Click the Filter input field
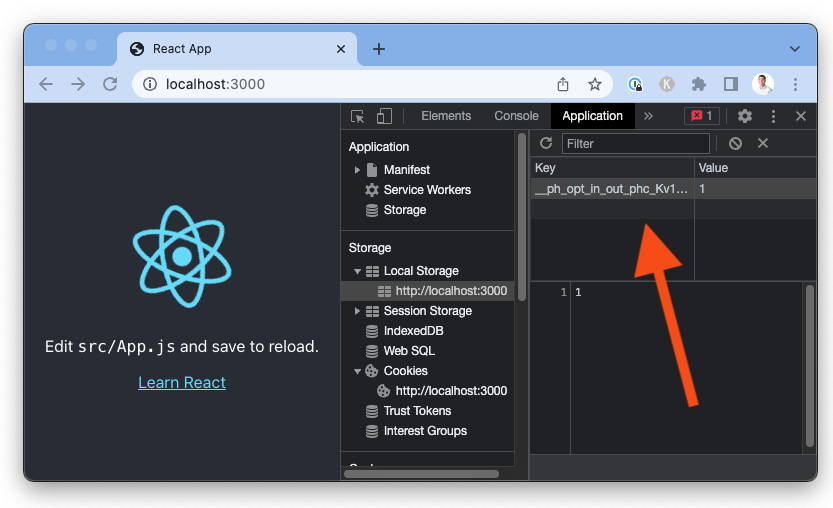833x508 pixels. 635,144
